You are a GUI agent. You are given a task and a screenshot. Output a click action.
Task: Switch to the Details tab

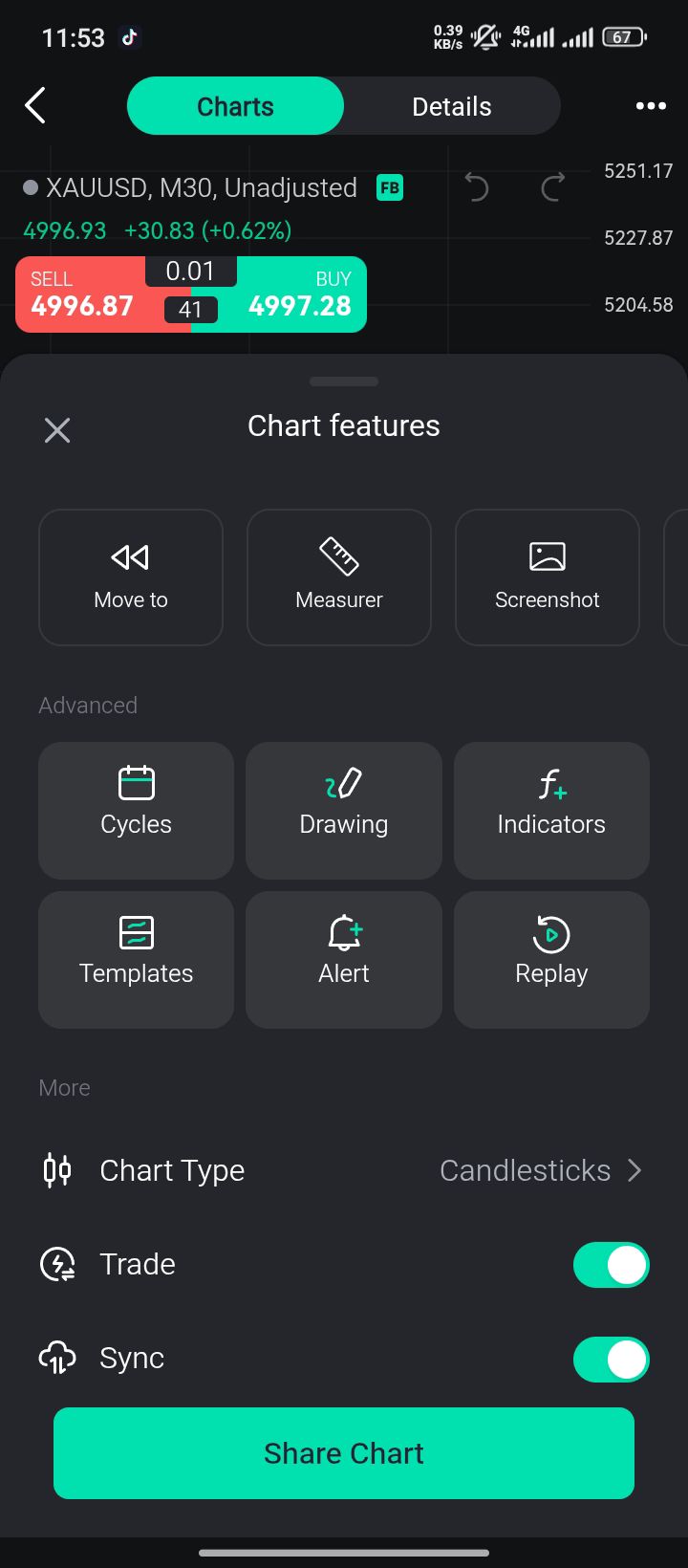[452, 106]
